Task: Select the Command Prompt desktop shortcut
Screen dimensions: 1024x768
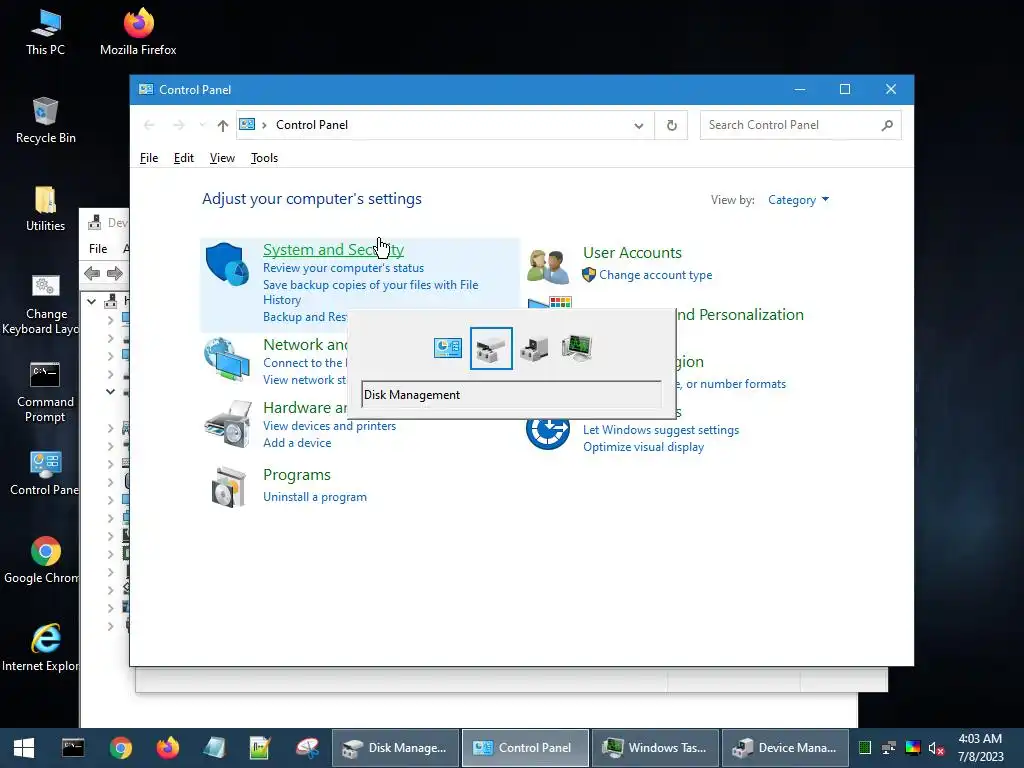Action: [45, 392]
